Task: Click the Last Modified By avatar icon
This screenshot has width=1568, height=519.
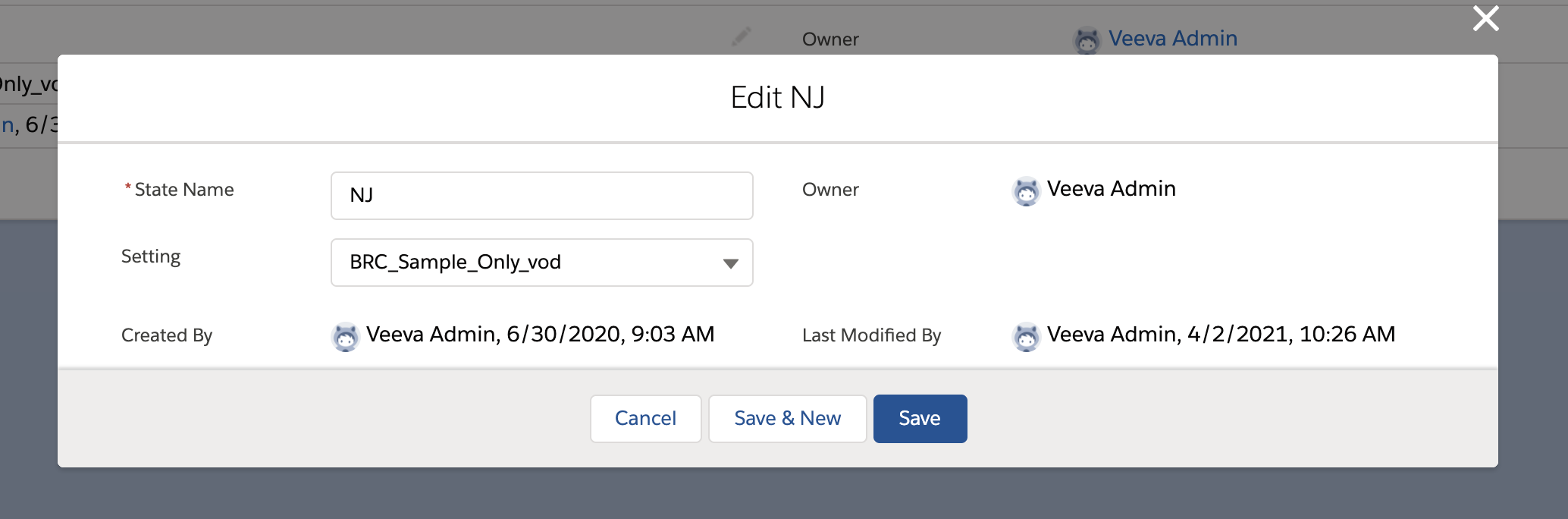Action: coord(1026,336)
